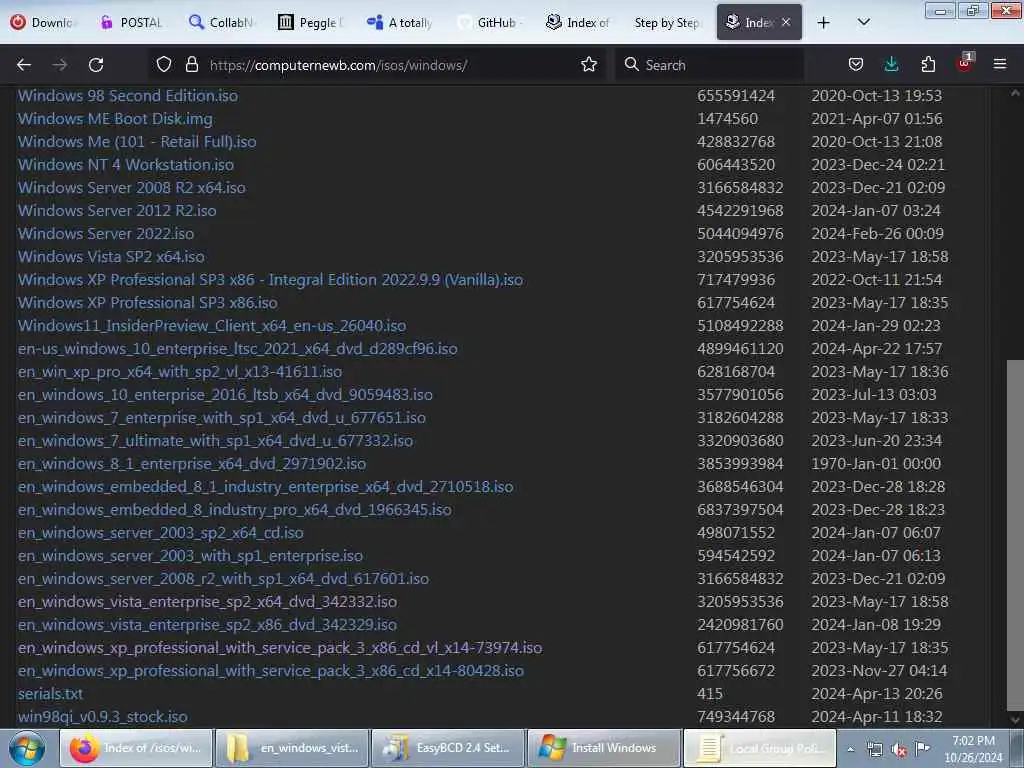Viewport: 1024px width, 768px height.
Task: Open Windows Server 2022.iso link
Action: tap(106, 234)
